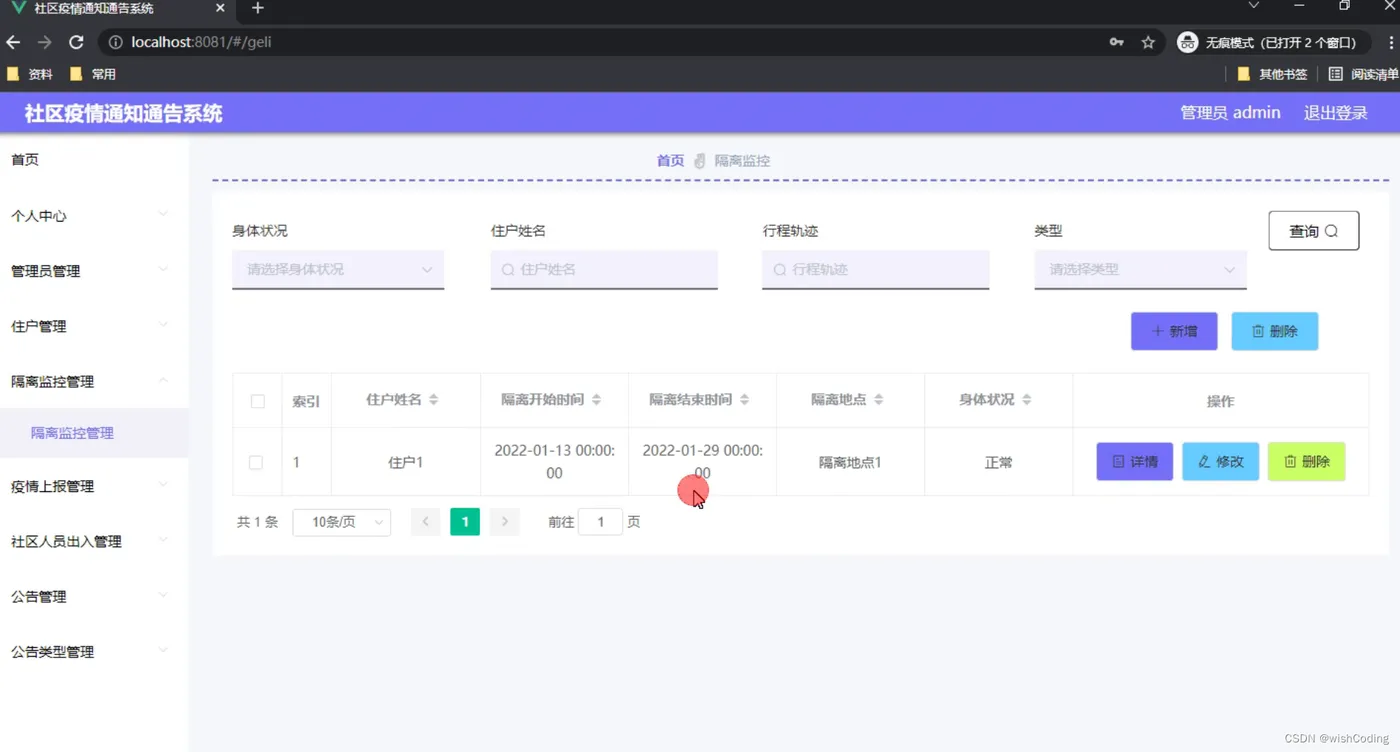Expand the 管理员管理 sidebar menu
1400x752 pixels.
click(x=94, y=271)
